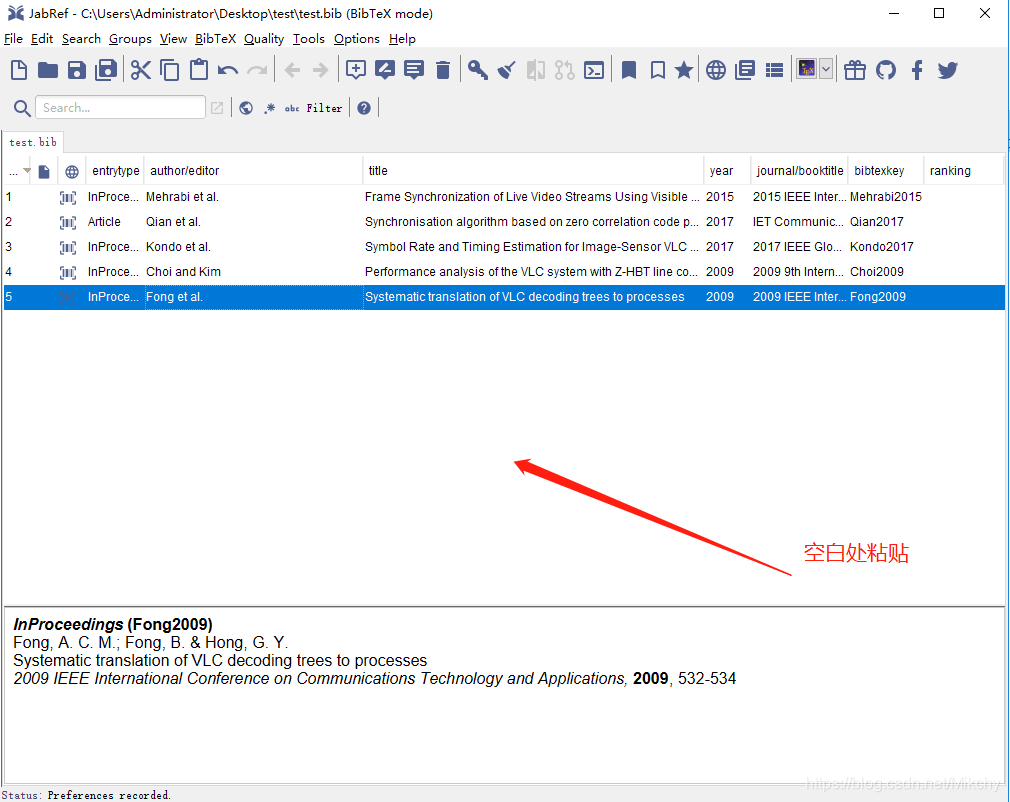Click the list view toolbar icon

pos(774,70)
